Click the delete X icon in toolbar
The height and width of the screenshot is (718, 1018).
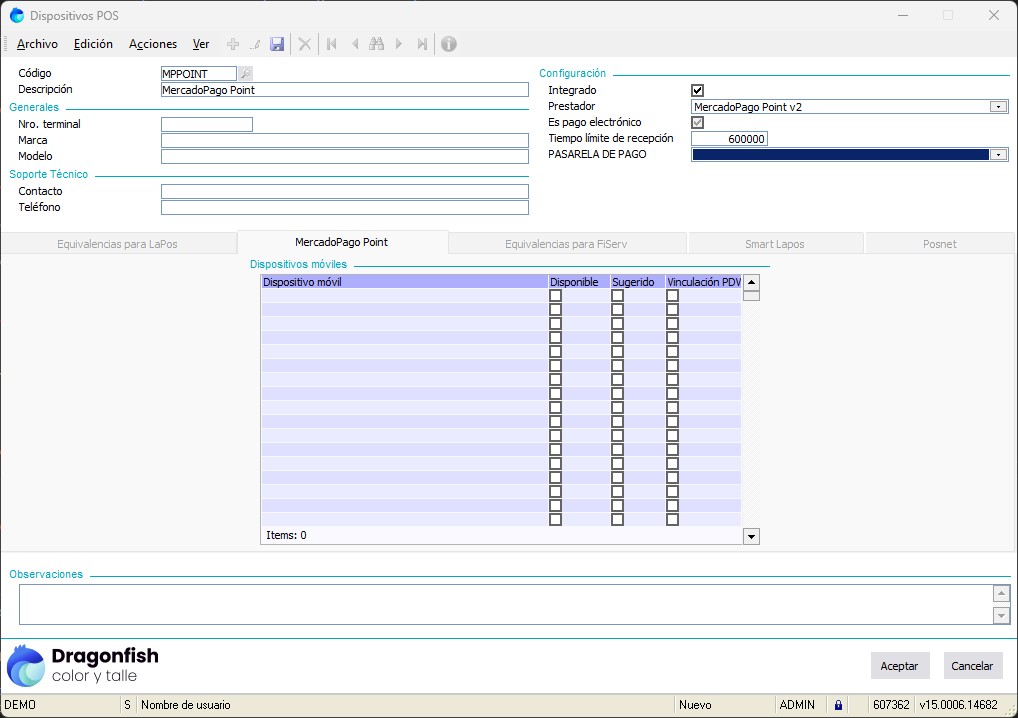click(305, 44)
